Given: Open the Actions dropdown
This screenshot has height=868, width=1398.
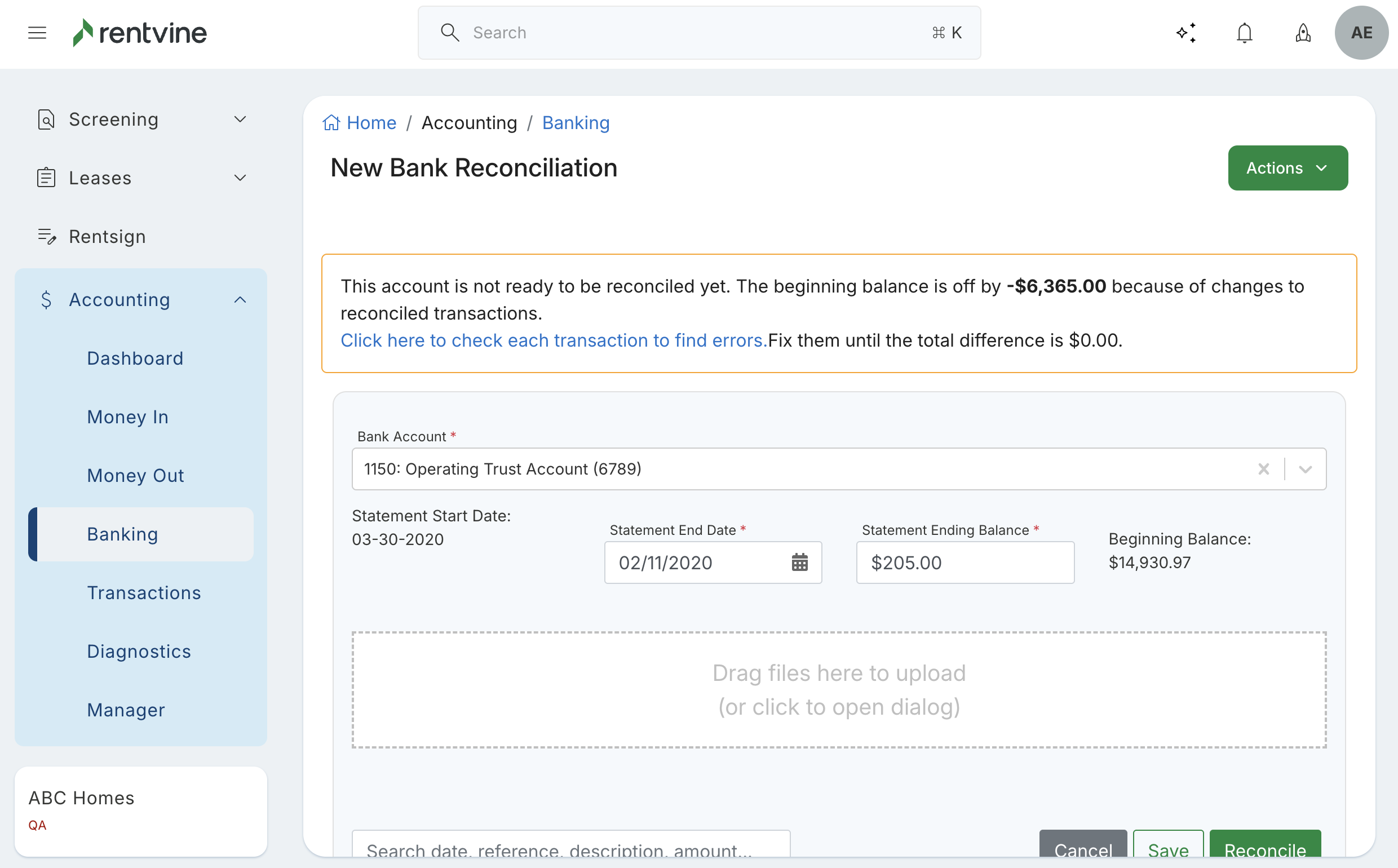Looking at the screenshot, I should coord(1287,168).
